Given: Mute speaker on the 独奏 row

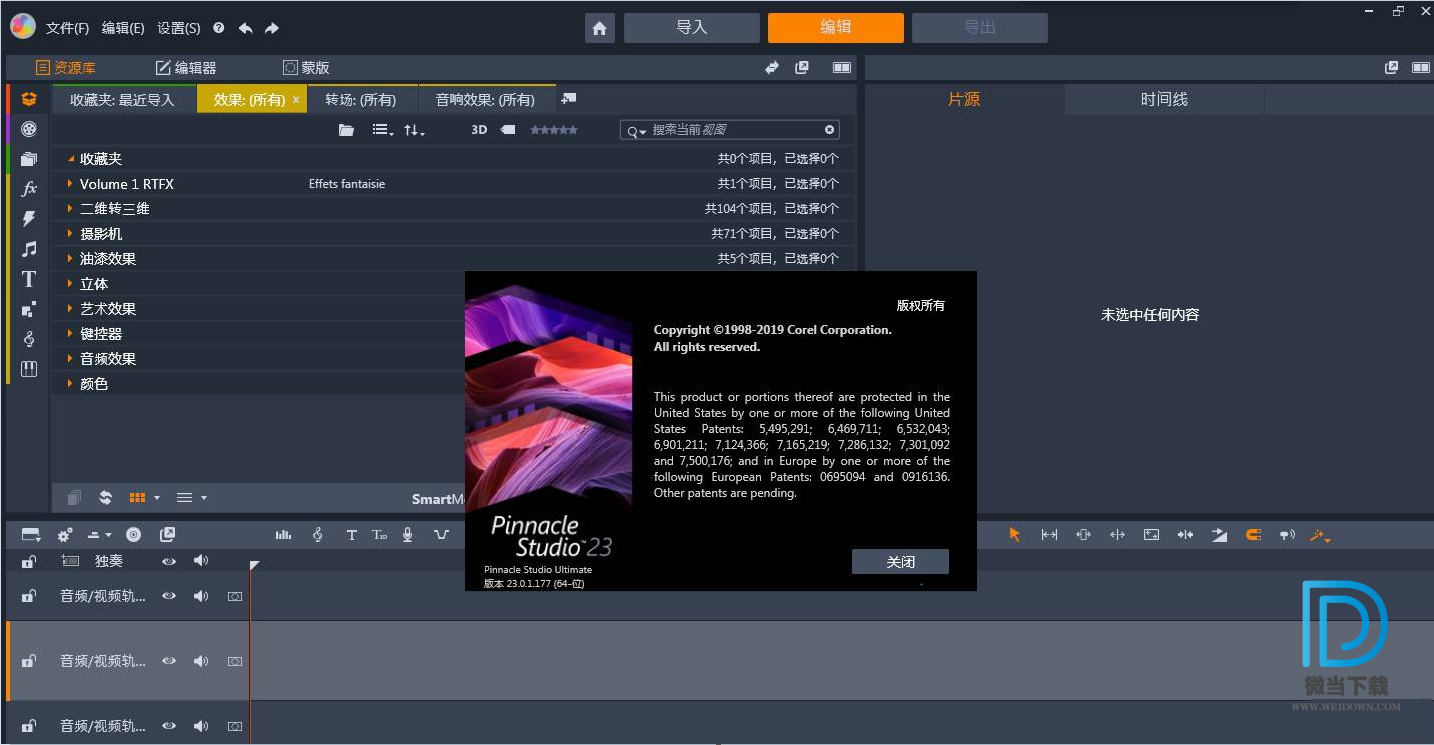Looking at the screenshot, I should coord(201,561).
